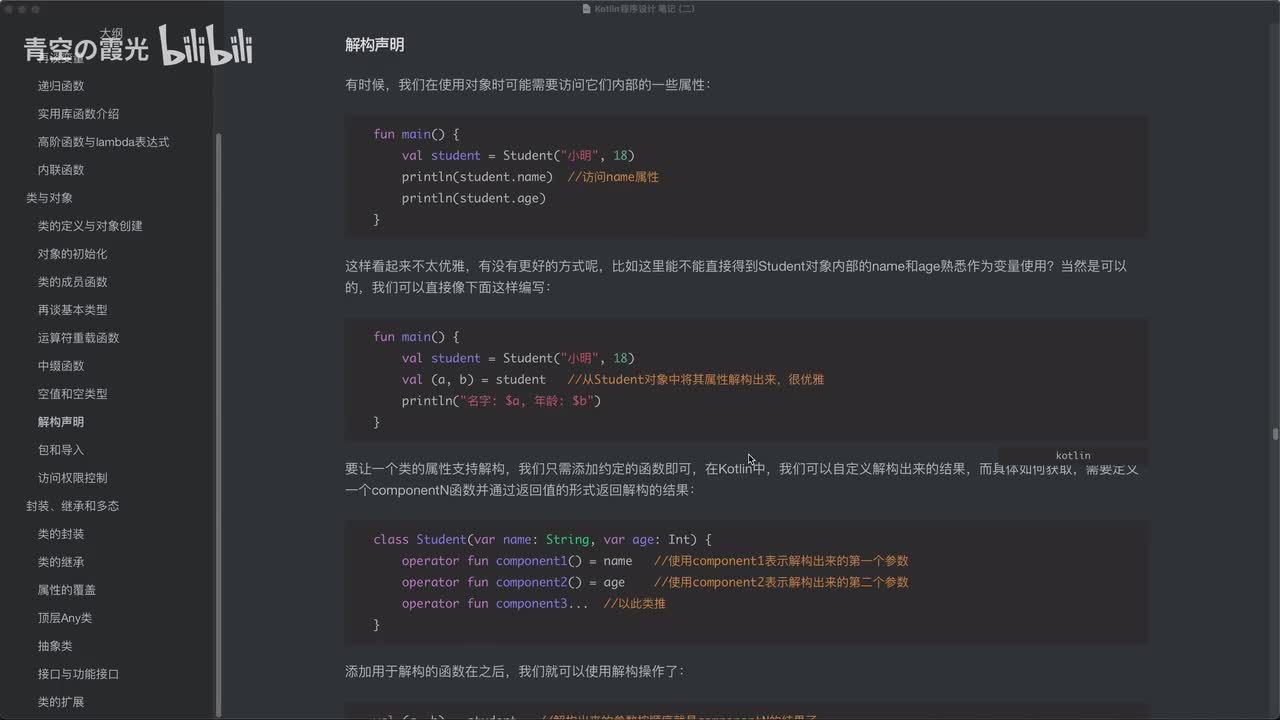
Task: Navigate to 类的定义与对象创建
Action: 90,226
